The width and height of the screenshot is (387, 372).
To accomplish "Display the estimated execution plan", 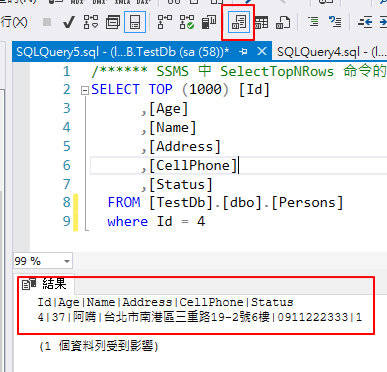I will (91, 22).
